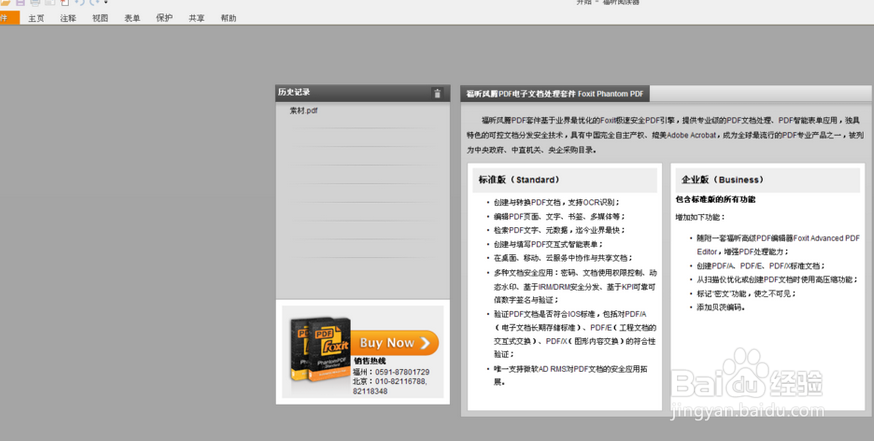
Task: Select the 保护 ribbon tab
Action: tap(164, 18)
